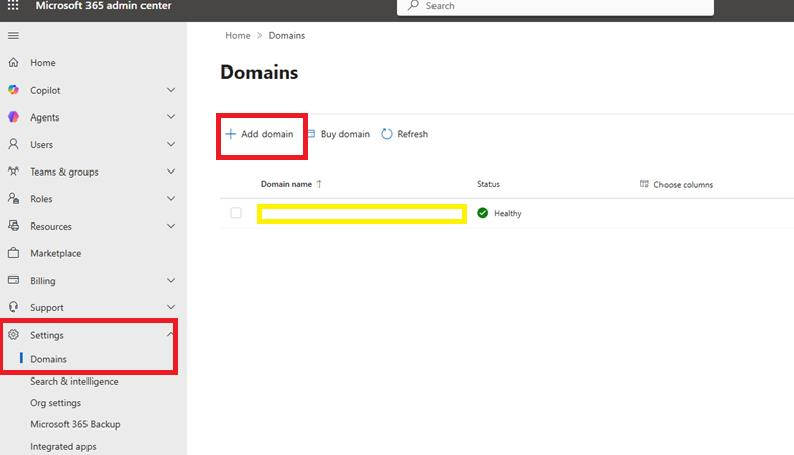Click the Add domain button
The image size is (794, 455).
pyautogui.click(x=259, y=134)
